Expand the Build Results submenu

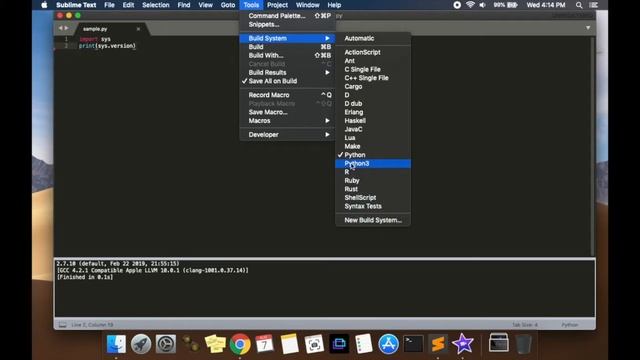[287, 72]
